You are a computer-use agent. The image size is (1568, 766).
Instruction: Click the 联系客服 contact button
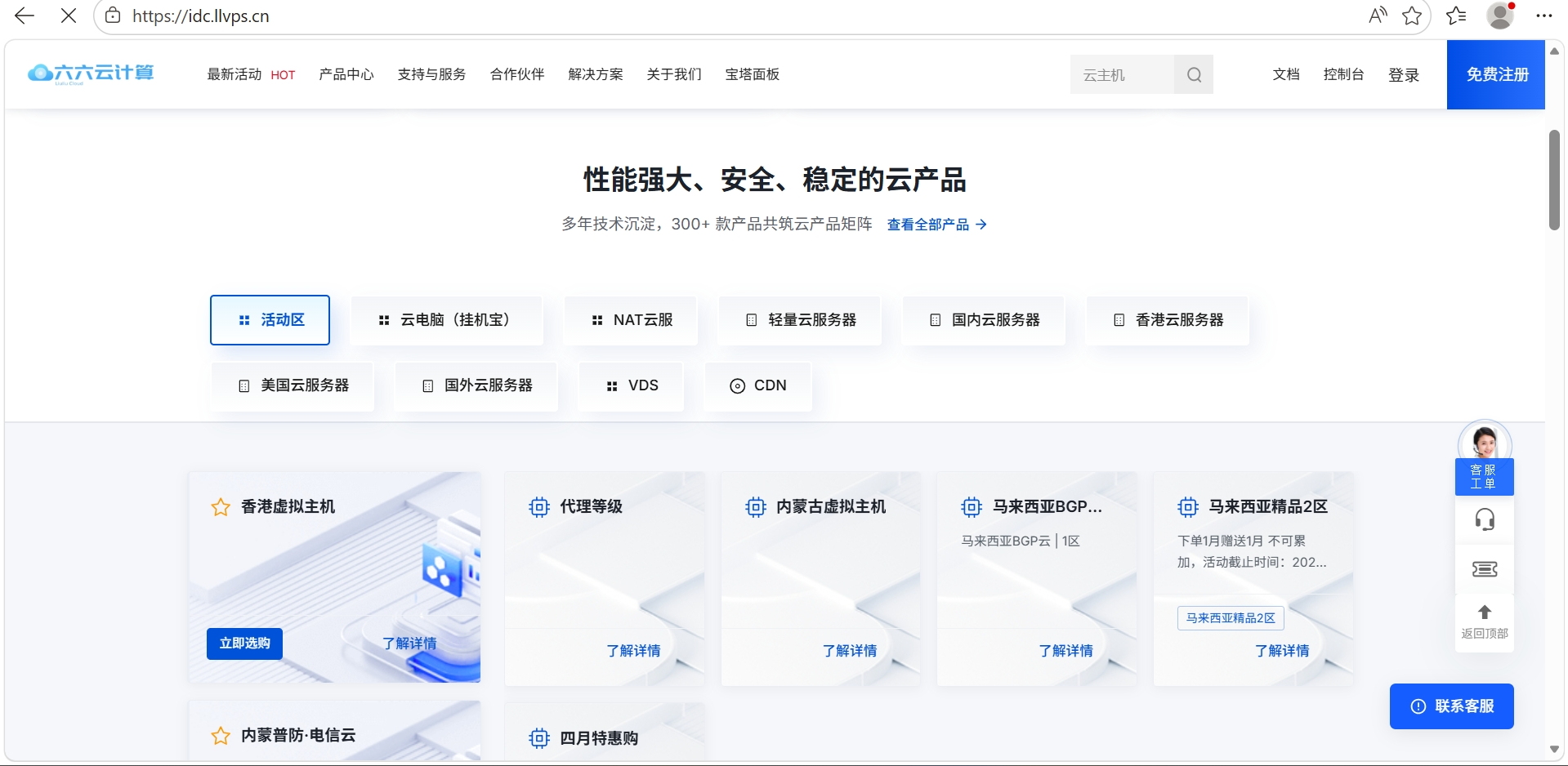[x=1451, y=706]
